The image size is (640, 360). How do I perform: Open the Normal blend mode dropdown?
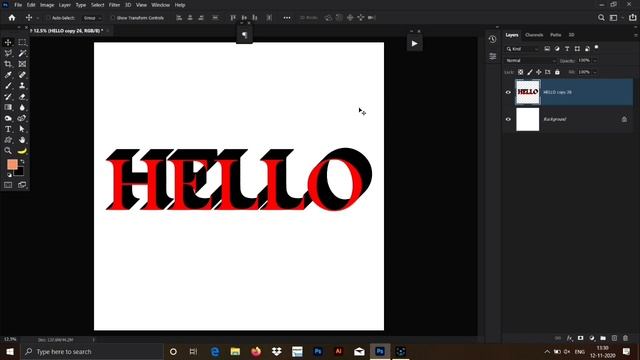coord(531,61)
